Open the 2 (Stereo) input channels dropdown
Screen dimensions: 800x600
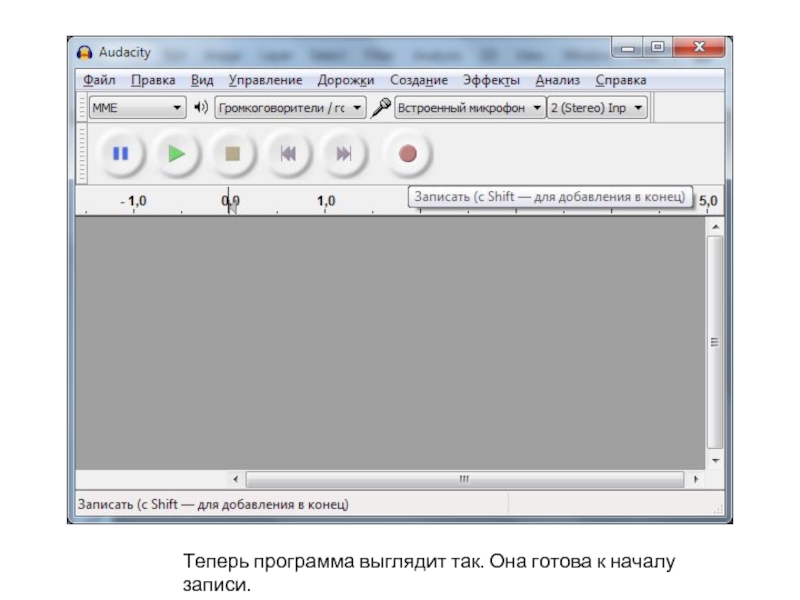(596, 107)
